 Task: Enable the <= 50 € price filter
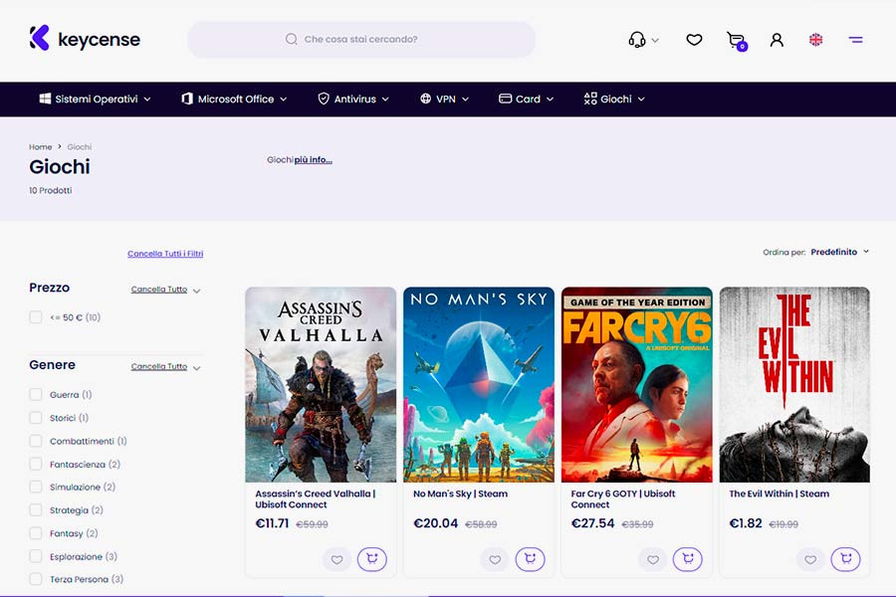click(36, 317)
